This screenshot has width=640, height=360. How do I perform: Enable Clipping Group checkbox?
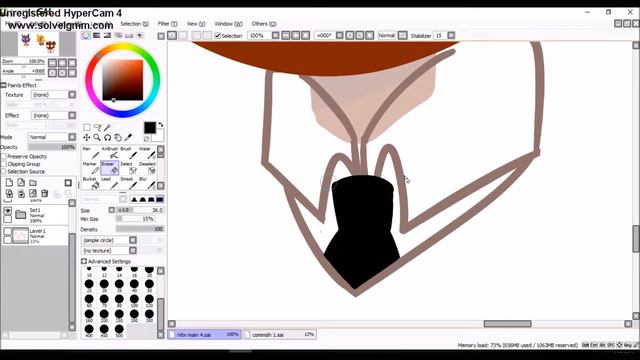pos(4,164)
